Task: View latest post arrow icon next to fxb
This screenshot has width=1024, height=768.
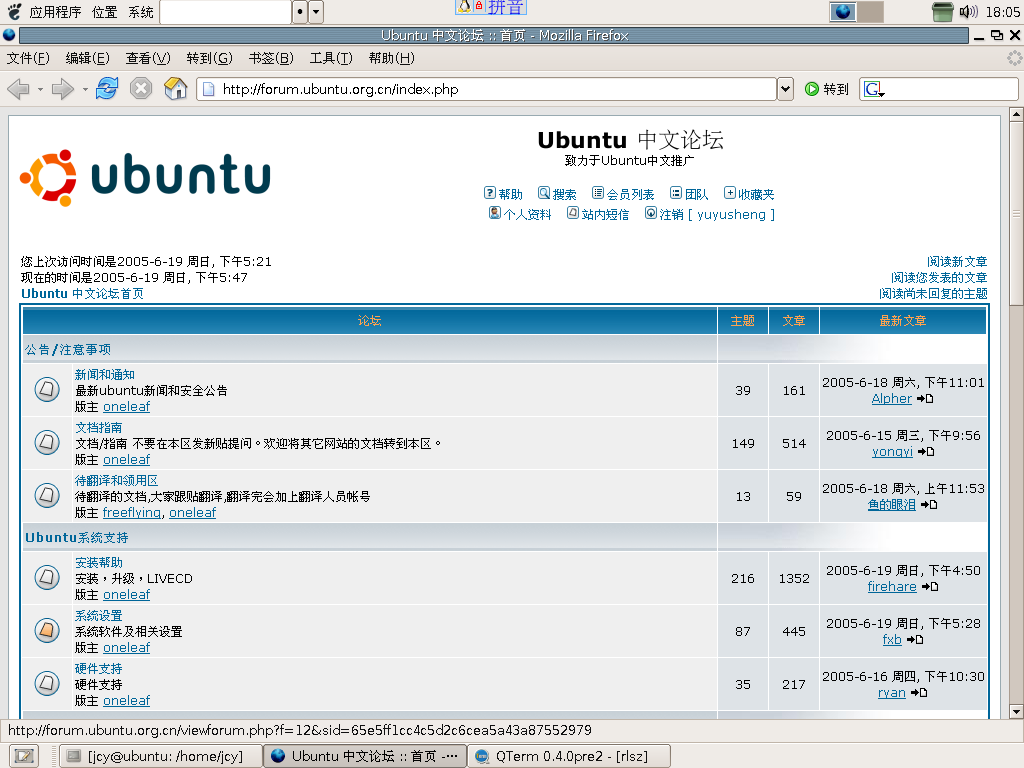Action: pyautogui.click(x=915, y=639)
